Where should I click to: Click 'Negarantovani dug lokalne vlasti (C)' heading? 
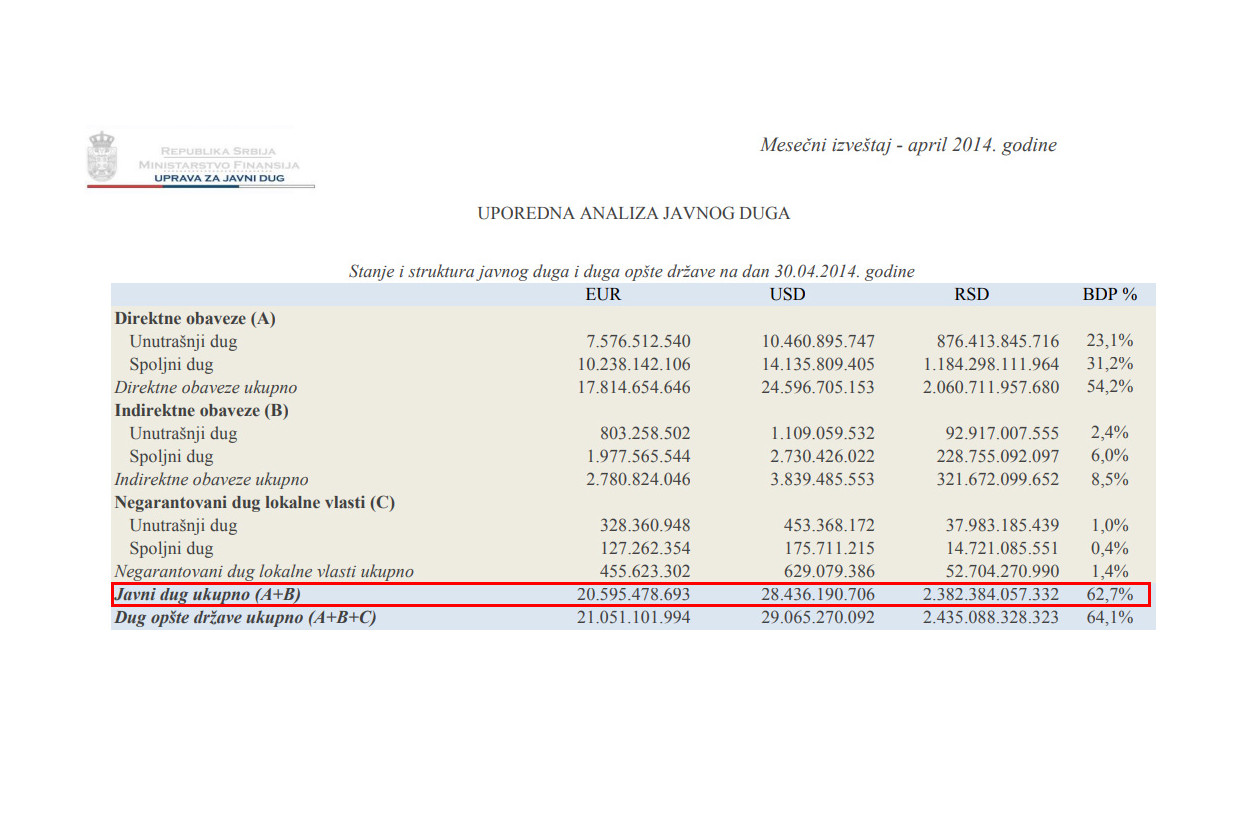[x=255, y=502]
